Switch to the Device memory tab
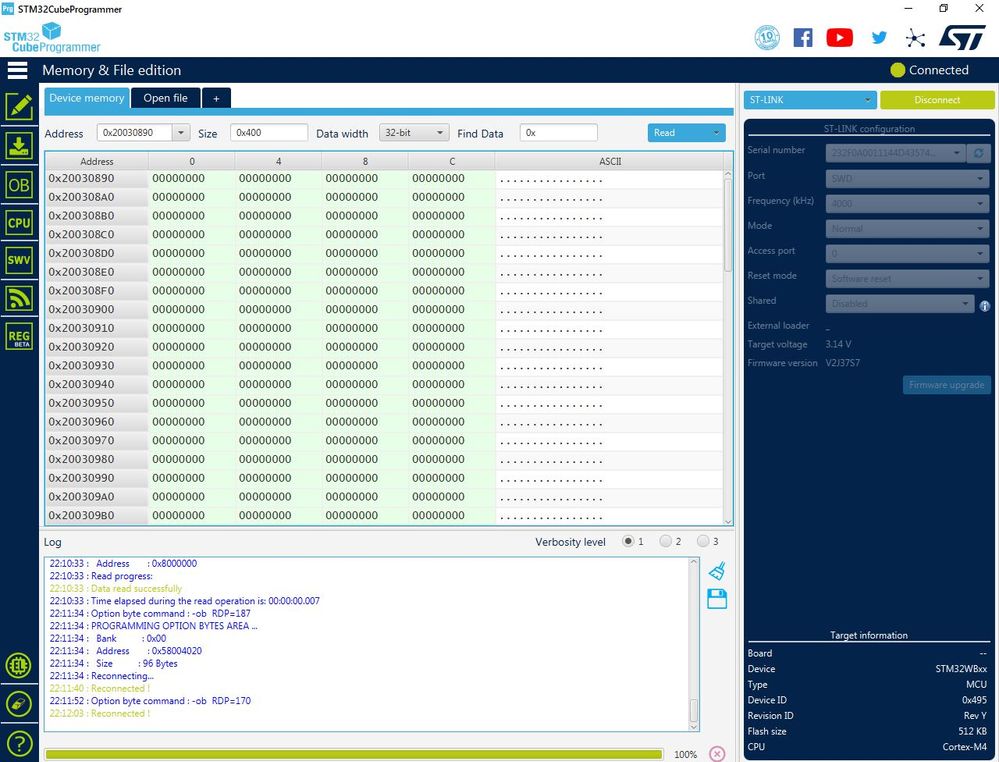 pyautogui.click(x=87, y=98)
